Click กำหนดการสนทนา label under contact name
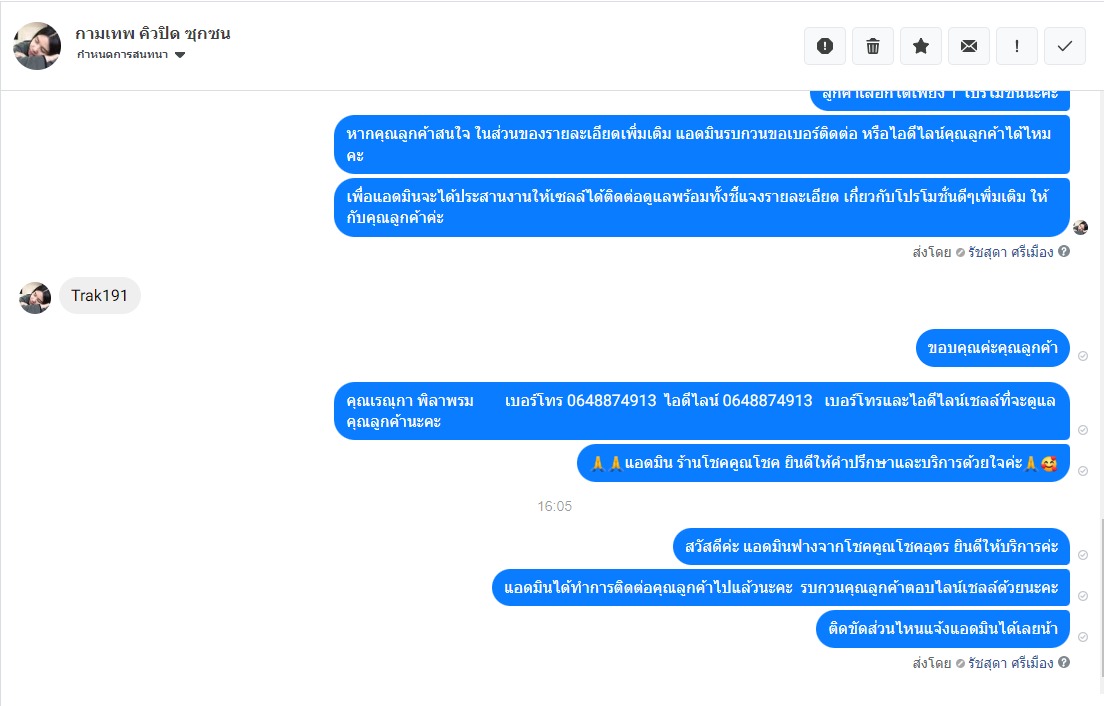 click(123, 55)
